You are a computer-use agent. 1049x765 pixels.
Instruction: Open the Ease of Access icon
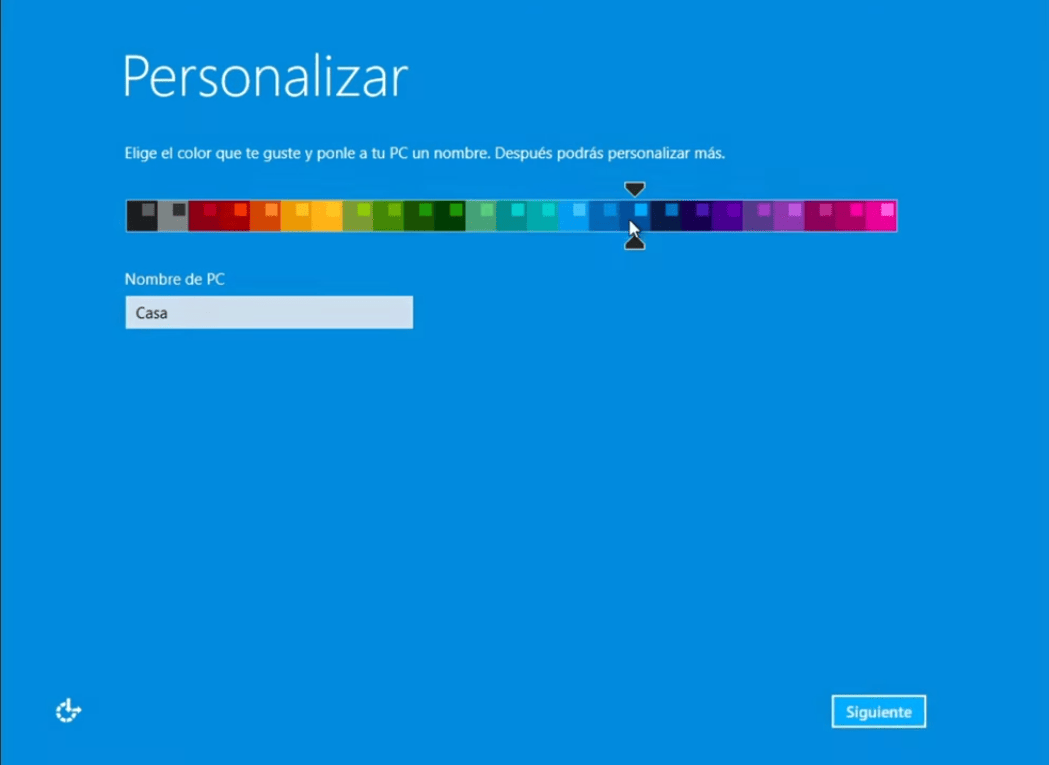(68, 711)
